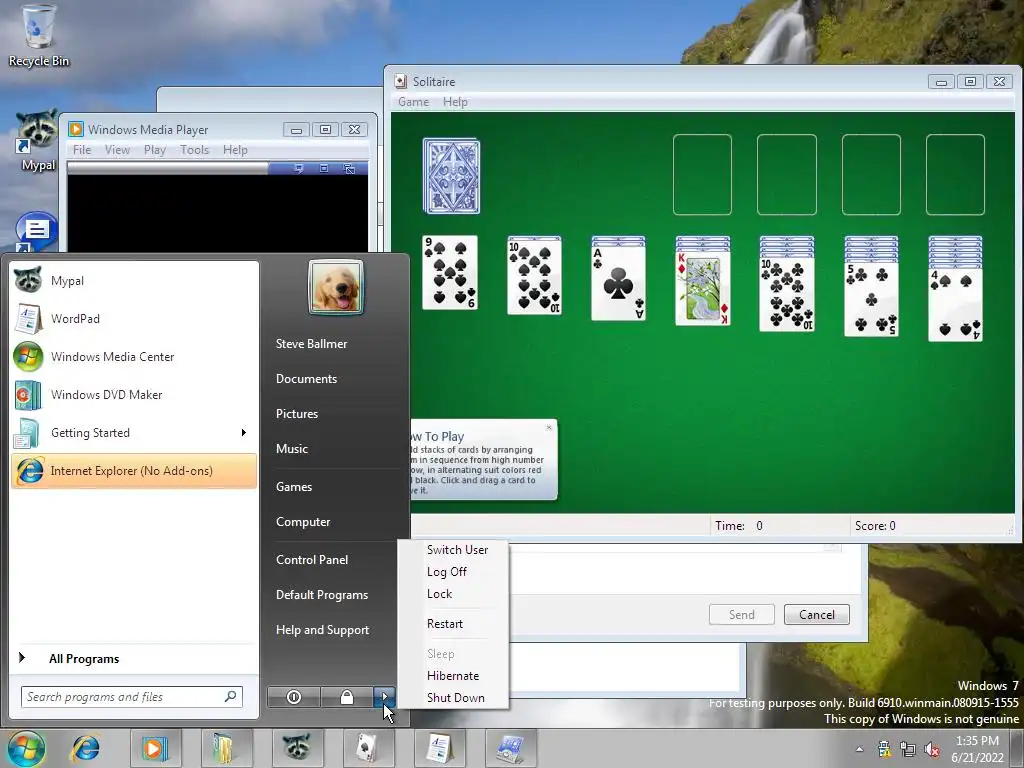
Task: Switch to Mypal raccoon taskbar button
Action: 297,748
